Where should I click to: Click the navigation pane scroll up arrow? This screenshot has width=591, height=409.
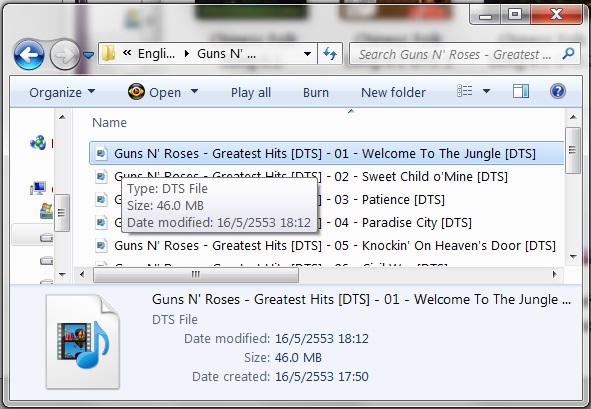click(62, 118)
